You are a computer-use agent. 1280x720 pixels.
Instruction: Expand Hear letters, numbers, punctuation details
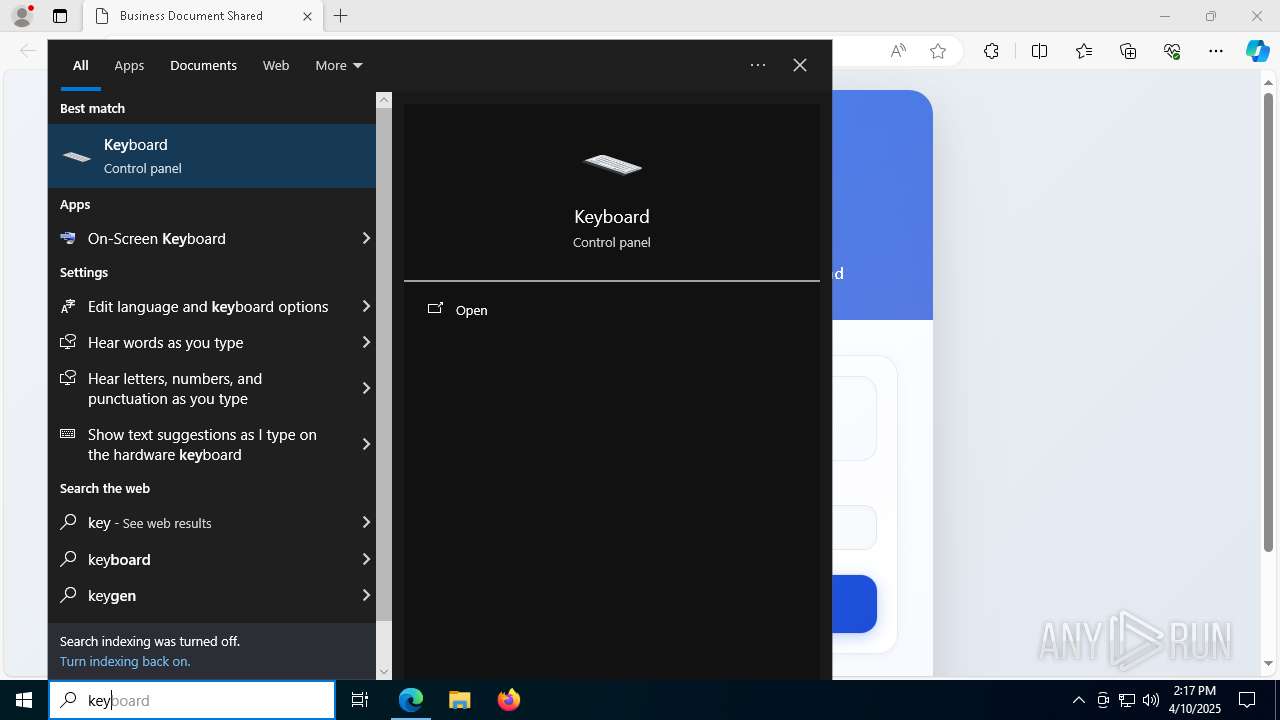366,388
